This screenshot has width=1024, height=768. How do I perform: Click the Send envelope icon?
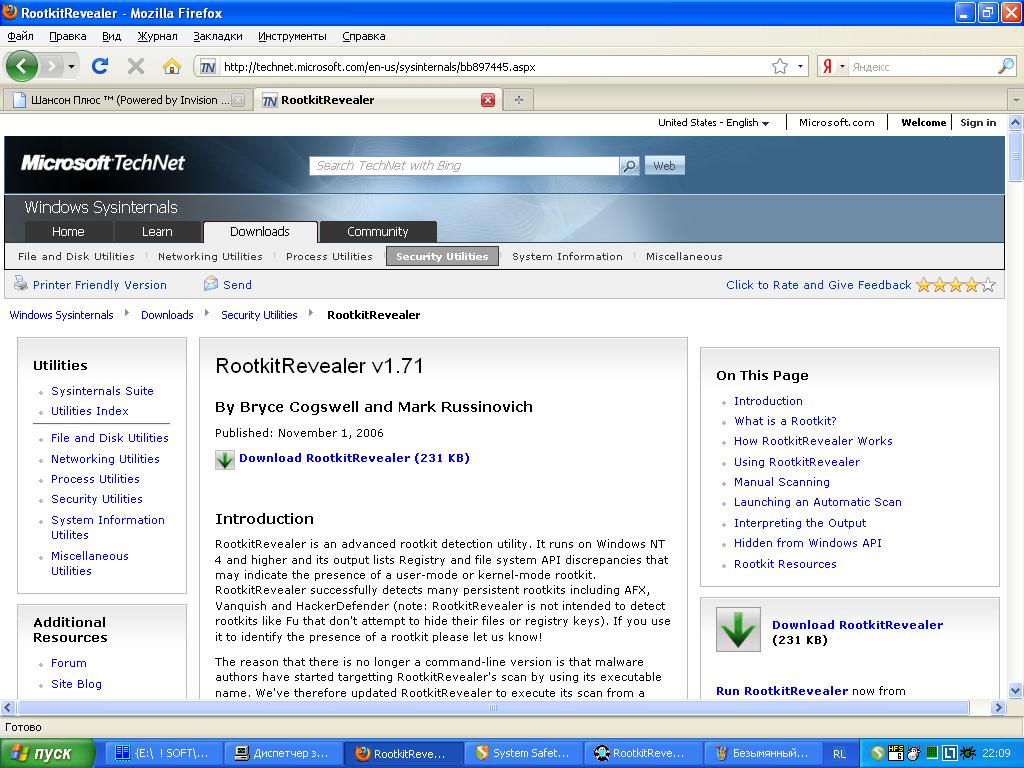pos(211,284)
